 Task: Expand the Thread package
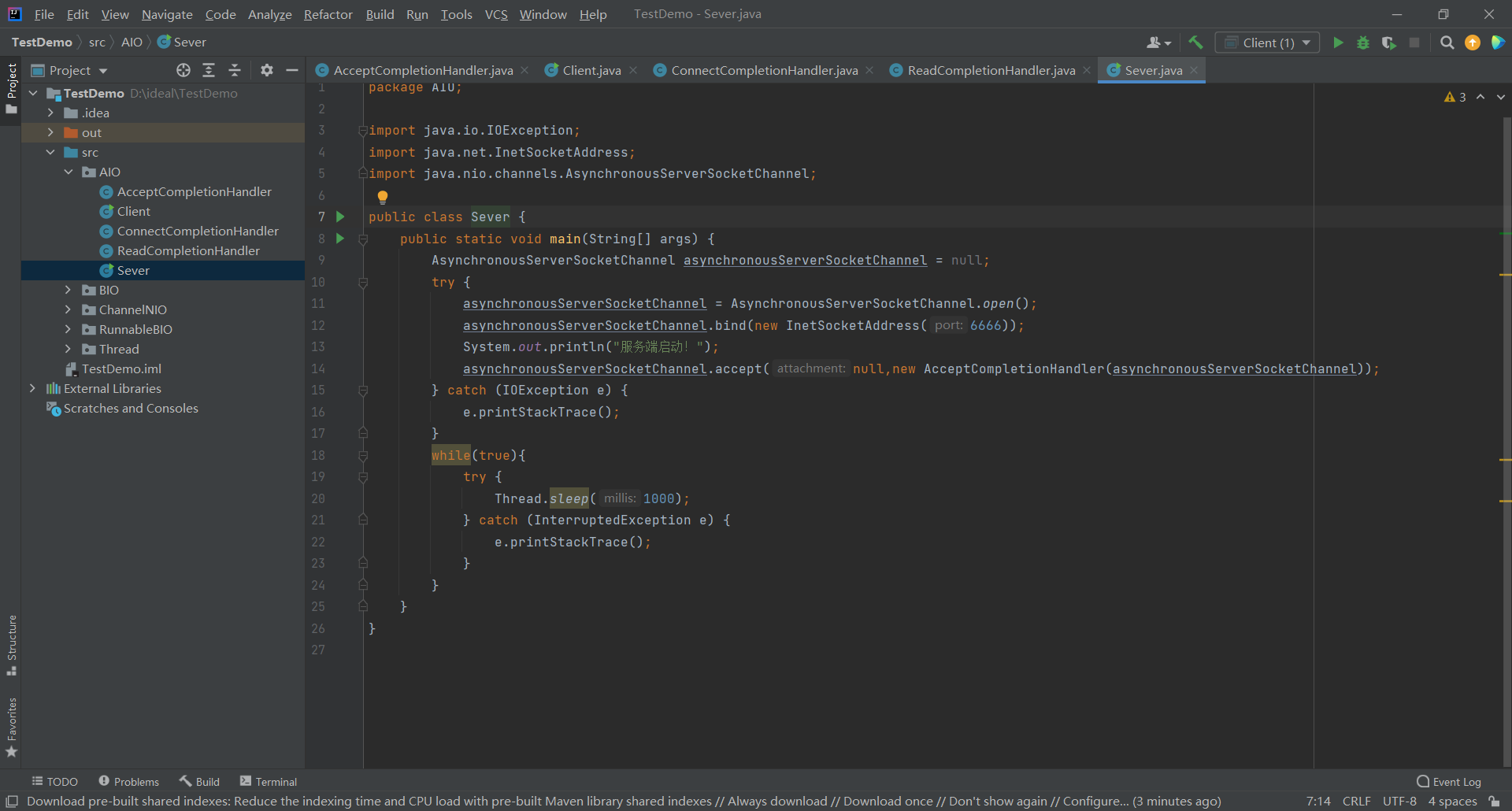69,349
